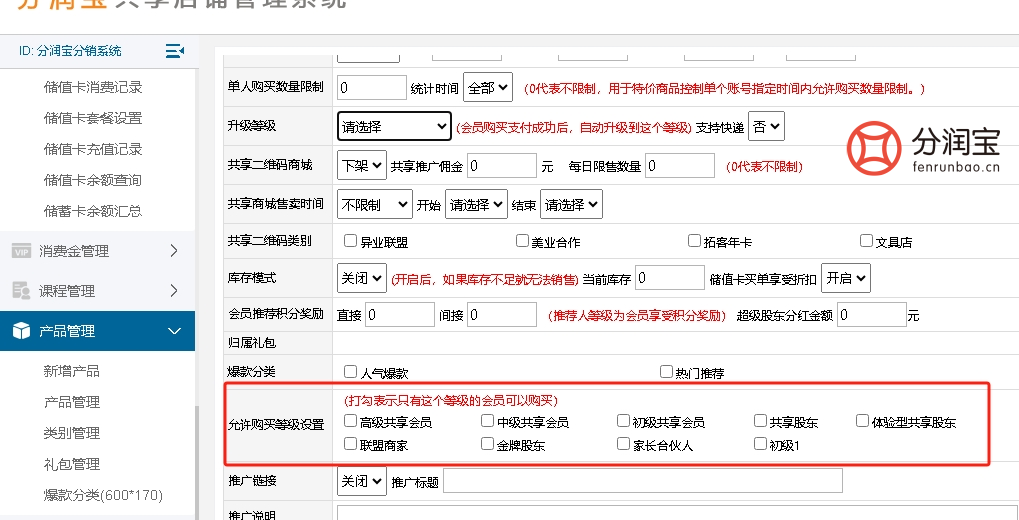Image resolution: width=1019 pixels, height=520 pixels.
Task: Open 升级等级 请选择 dropdown
Action: tap(394, 126)
